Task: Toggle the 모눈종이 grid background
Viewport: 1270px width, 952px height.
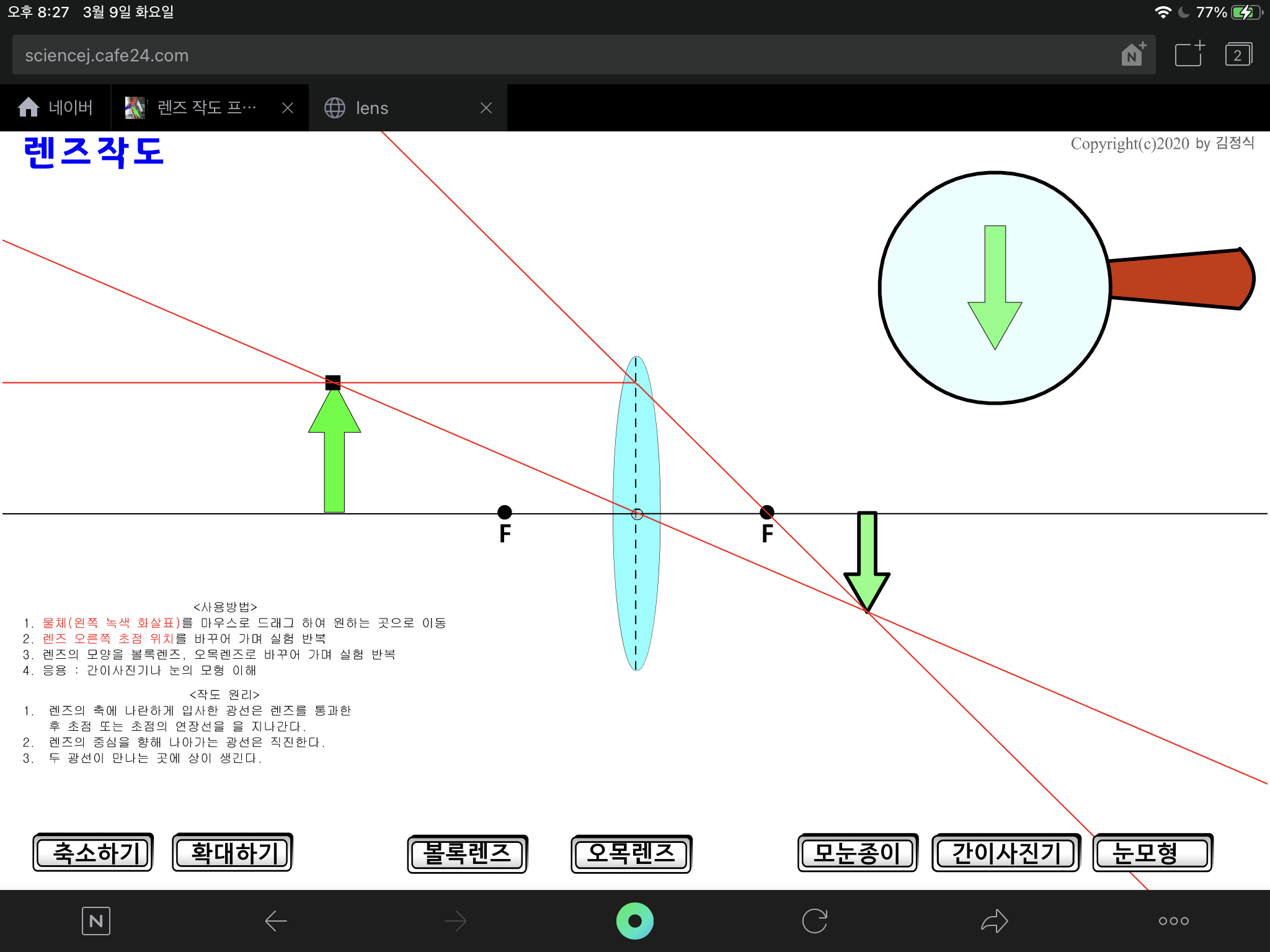Action: point(857,853)
